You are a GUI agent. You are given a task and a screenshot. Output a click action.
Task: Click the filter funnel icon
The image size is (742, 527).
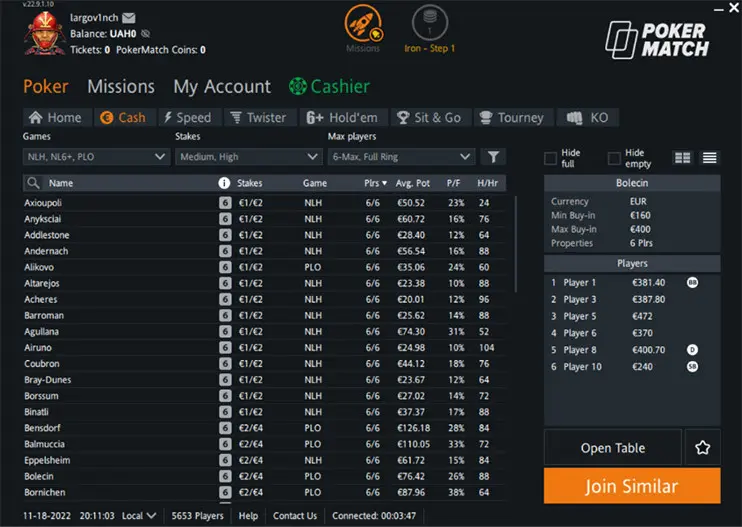(x=493, y=157)
